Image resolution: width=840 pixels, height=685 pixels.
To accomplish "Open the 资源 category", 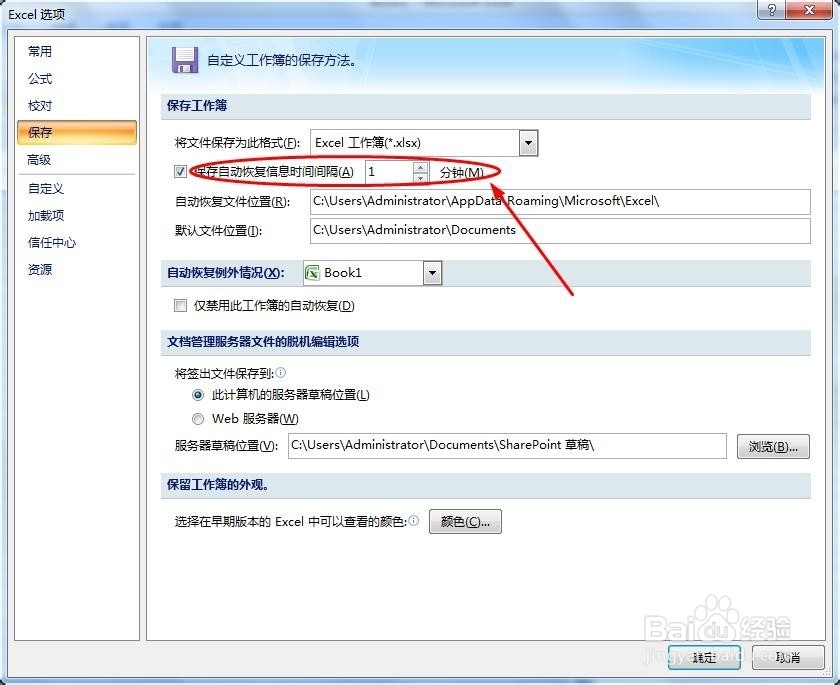I will point(40,269).
